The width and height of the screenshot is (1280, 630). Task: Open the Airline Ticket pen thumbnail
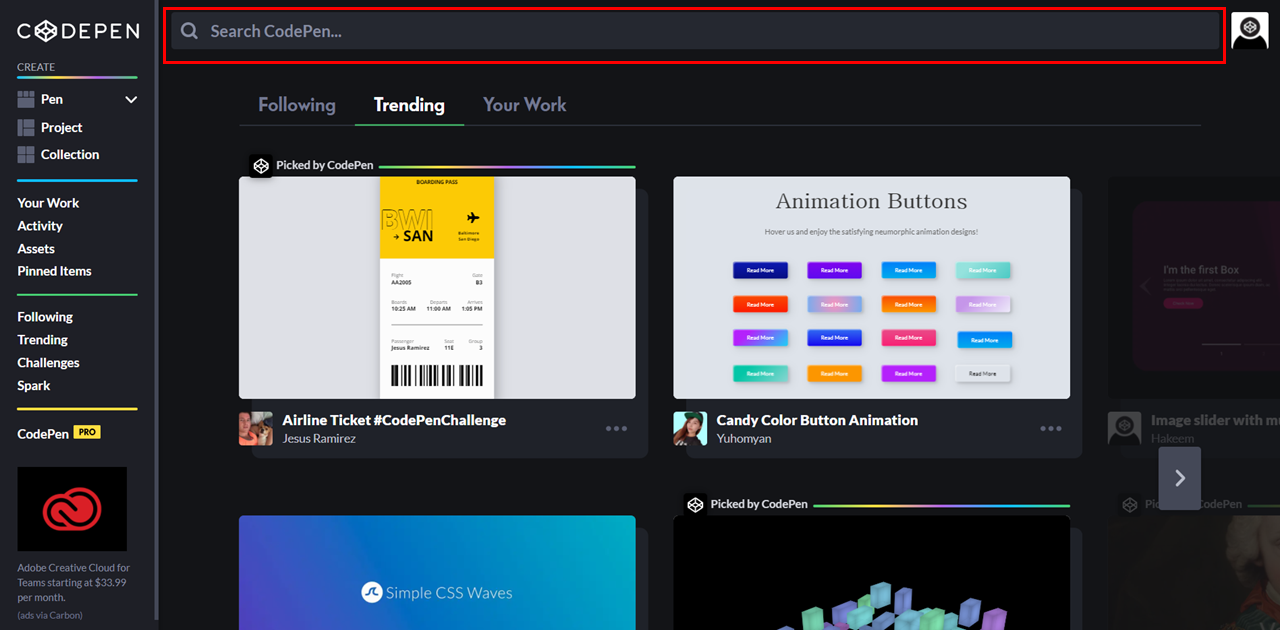click(437, 288)
